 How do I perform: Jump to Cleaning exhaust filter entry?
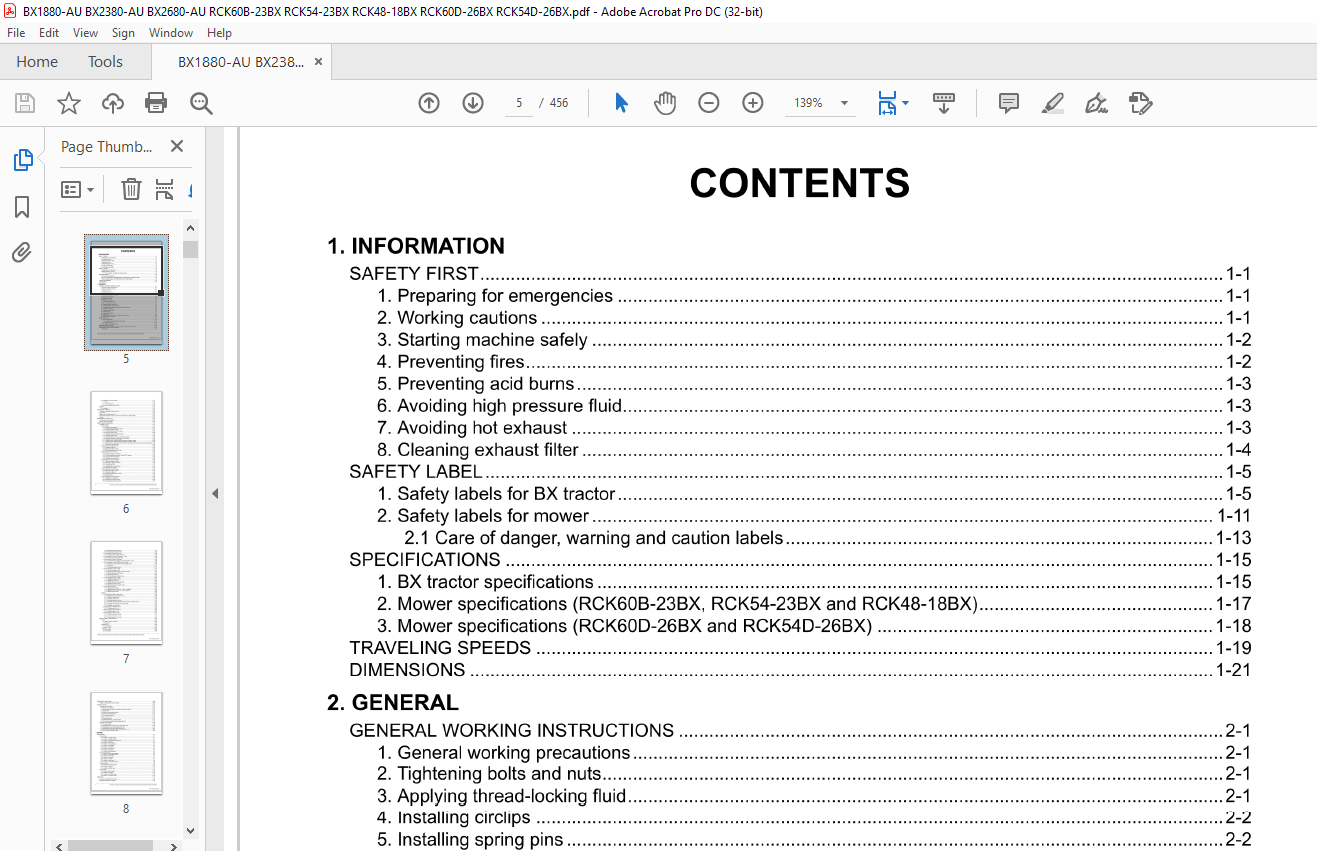coord(814,450)
